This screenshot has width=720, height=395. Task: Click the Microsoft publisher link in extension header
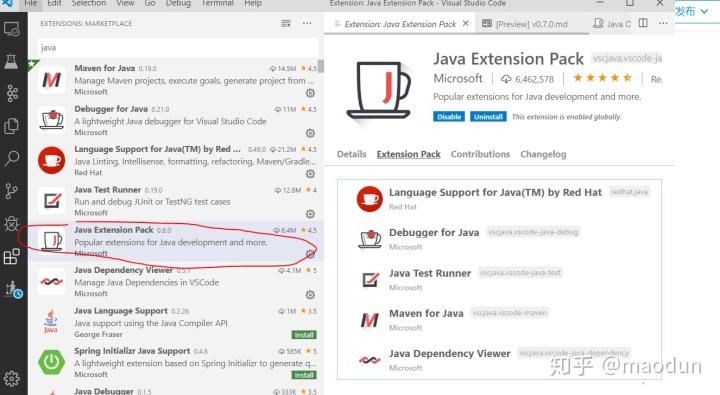click(458, 79)
